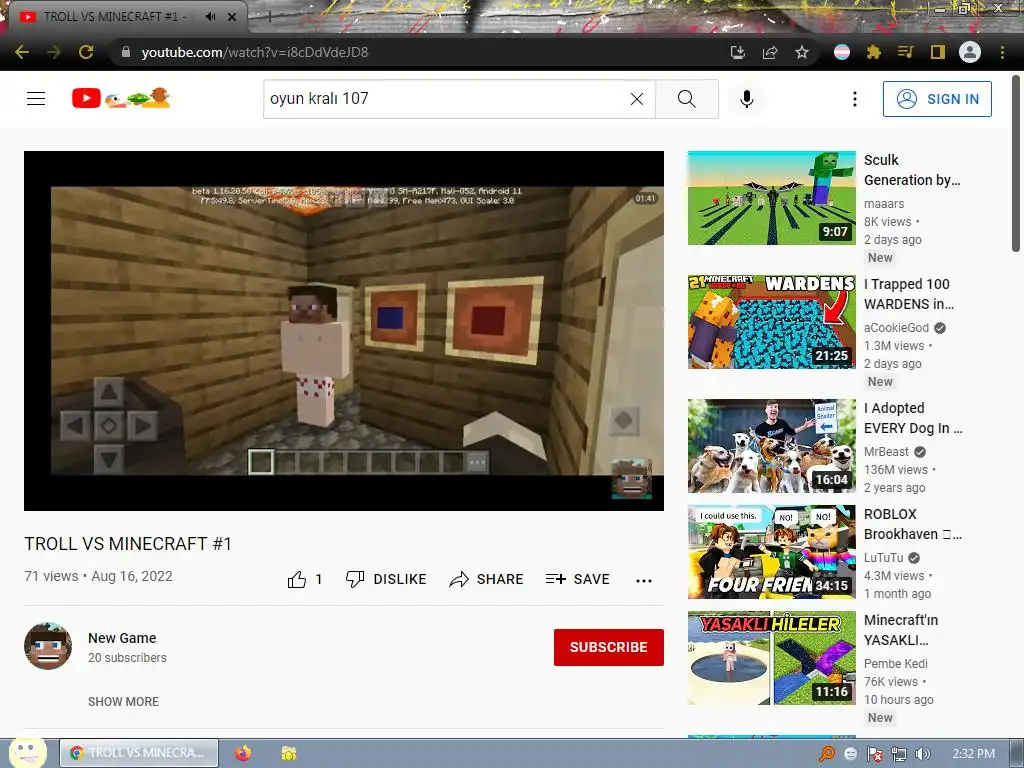Switch to Chrome task in taskbar

[138, 753]
